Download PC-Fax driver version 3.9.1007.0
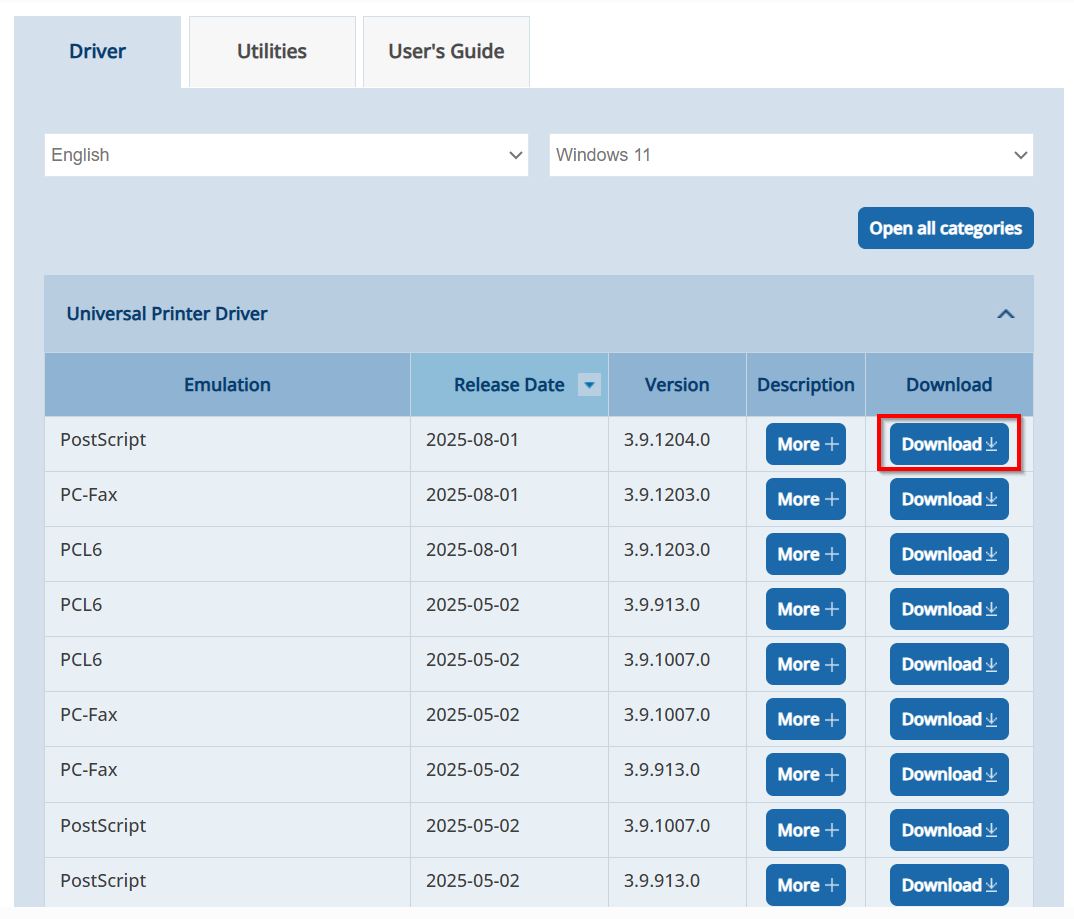Screen dimensions: 1074x919 (948, 719)
